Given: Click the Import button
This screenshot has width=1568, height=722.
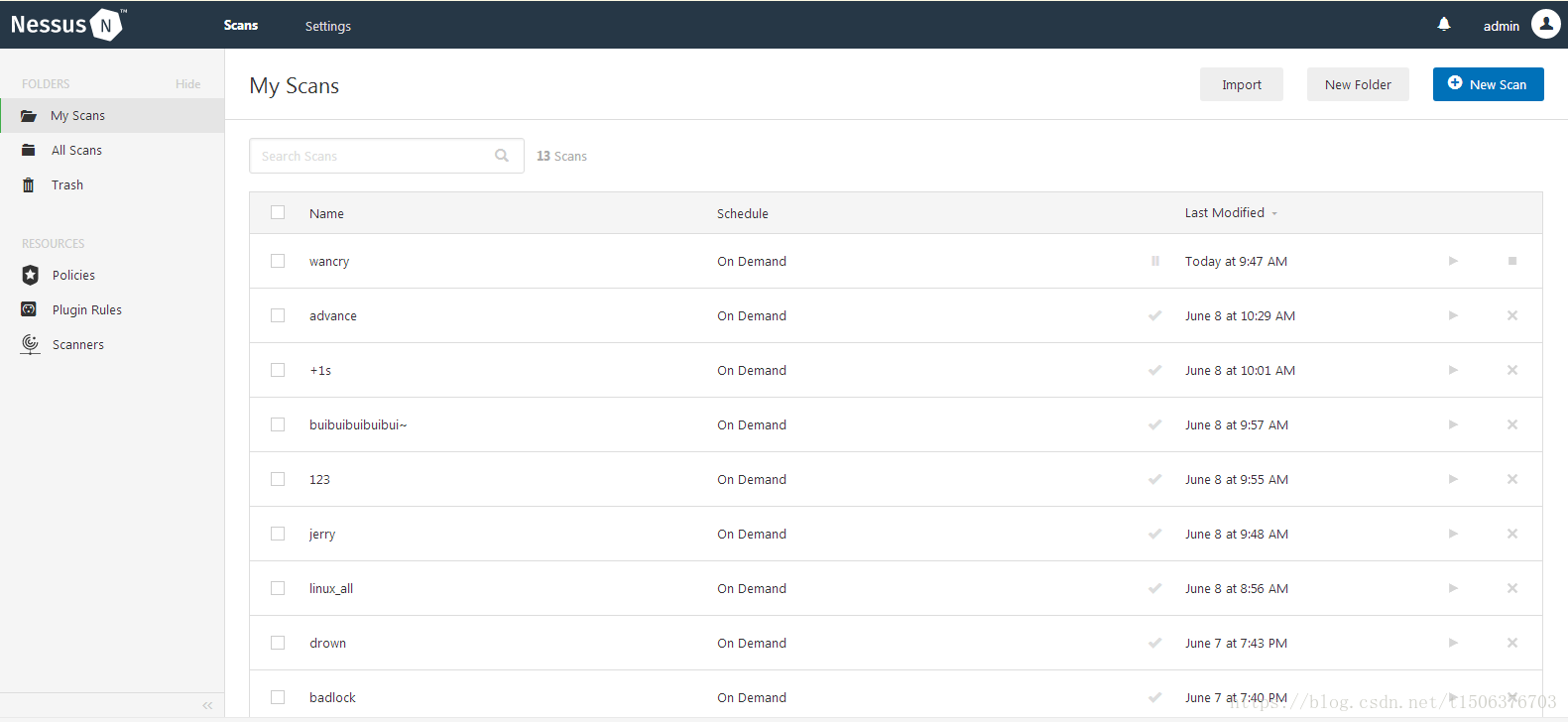Looking at the screenshot, I should click(x=1242, y=84).
